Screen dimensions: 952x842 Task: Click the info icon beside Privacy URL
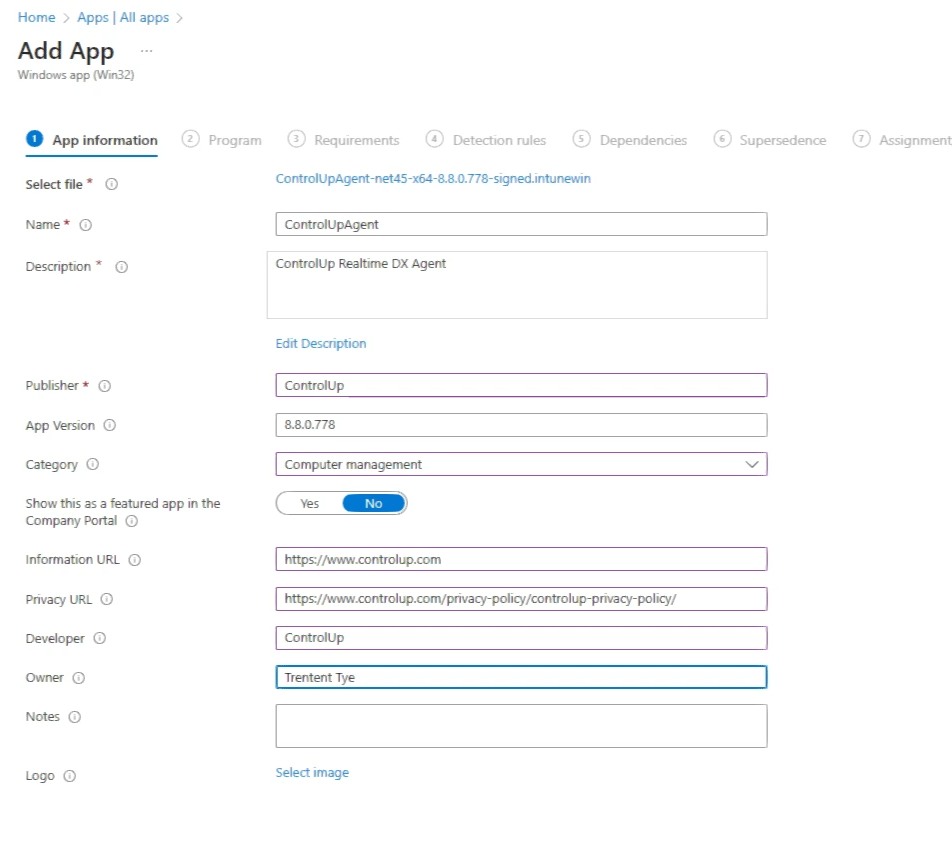pos(106,600)
